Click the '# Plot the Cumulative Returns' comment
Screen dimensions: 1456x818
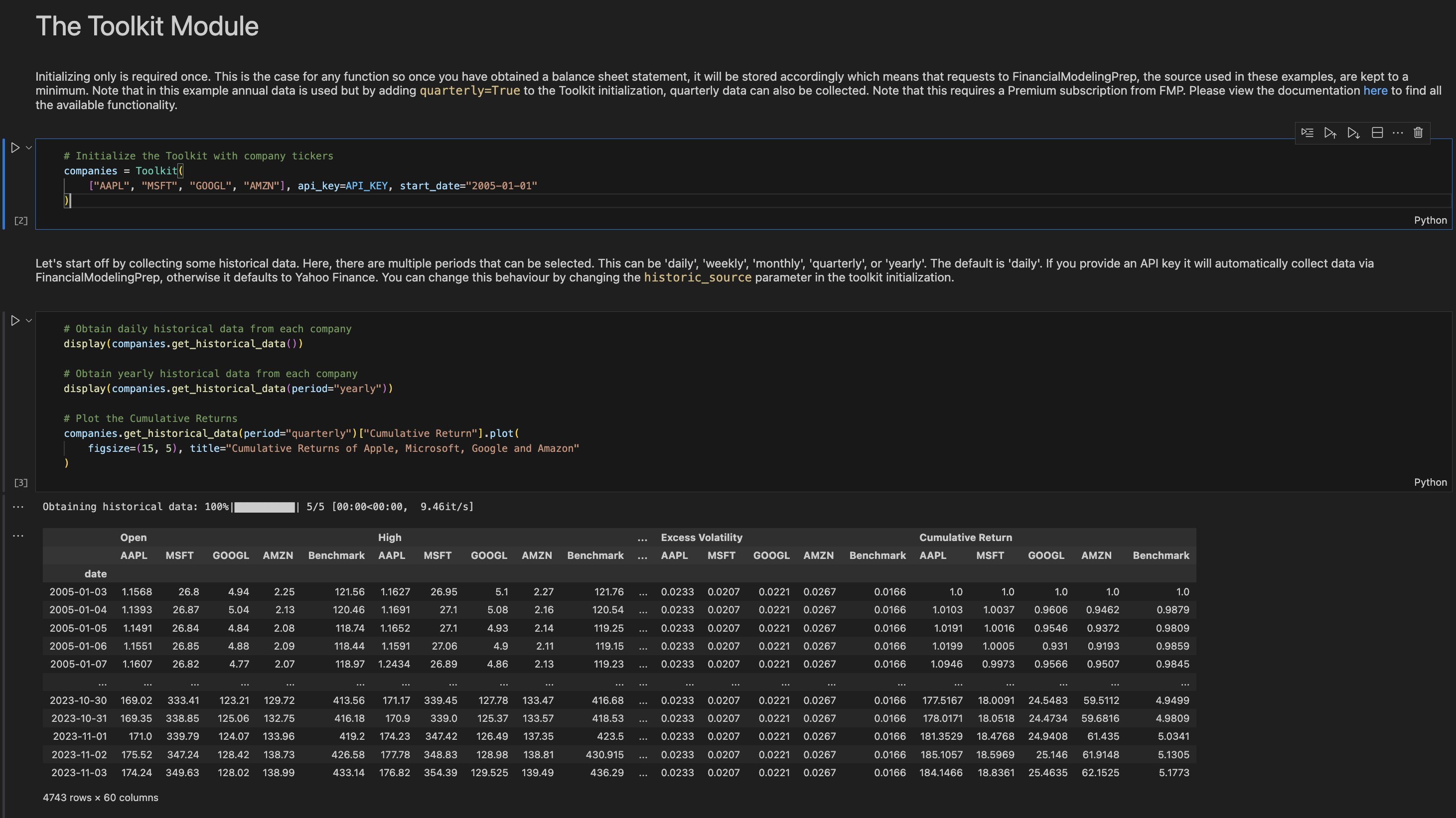[x=150, y=418]
